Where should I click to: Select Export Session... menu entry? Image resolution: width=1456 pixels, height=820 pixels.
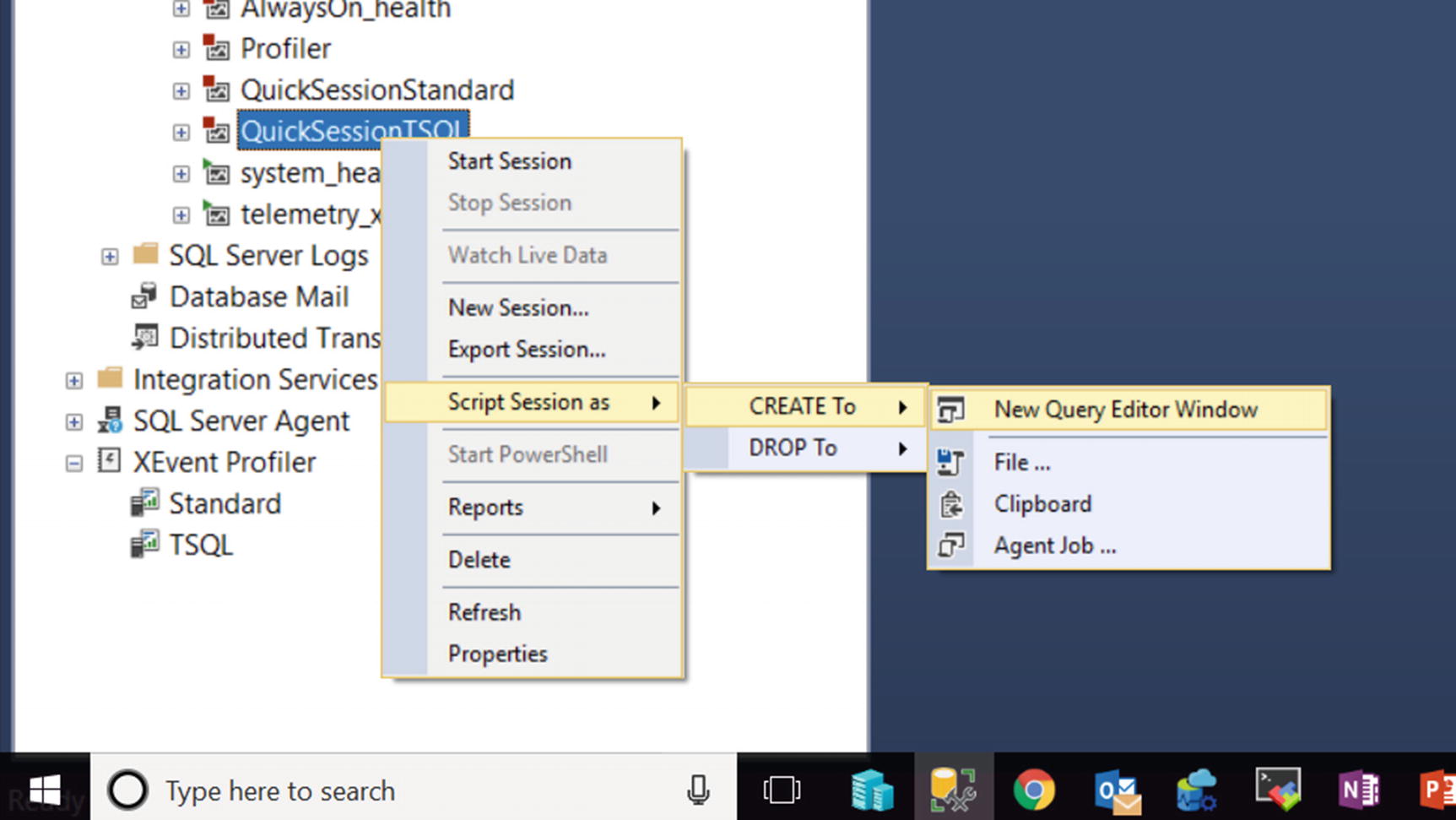click(532, 350)
